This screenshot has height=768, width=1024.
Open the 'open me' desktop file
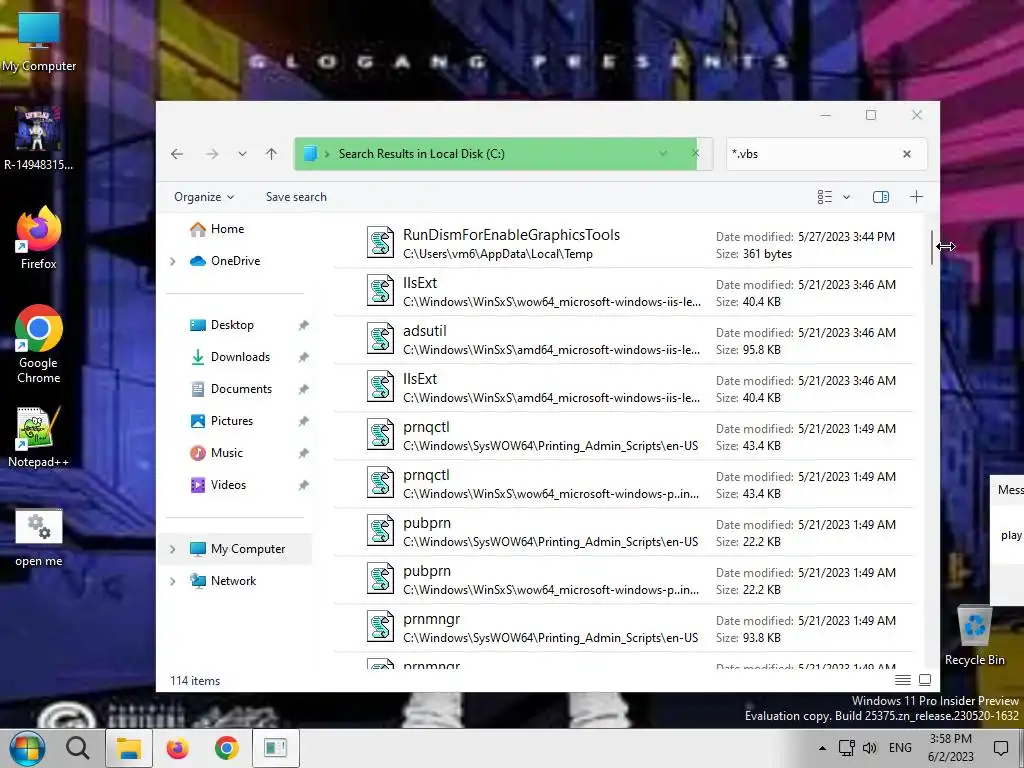(39, 538)
